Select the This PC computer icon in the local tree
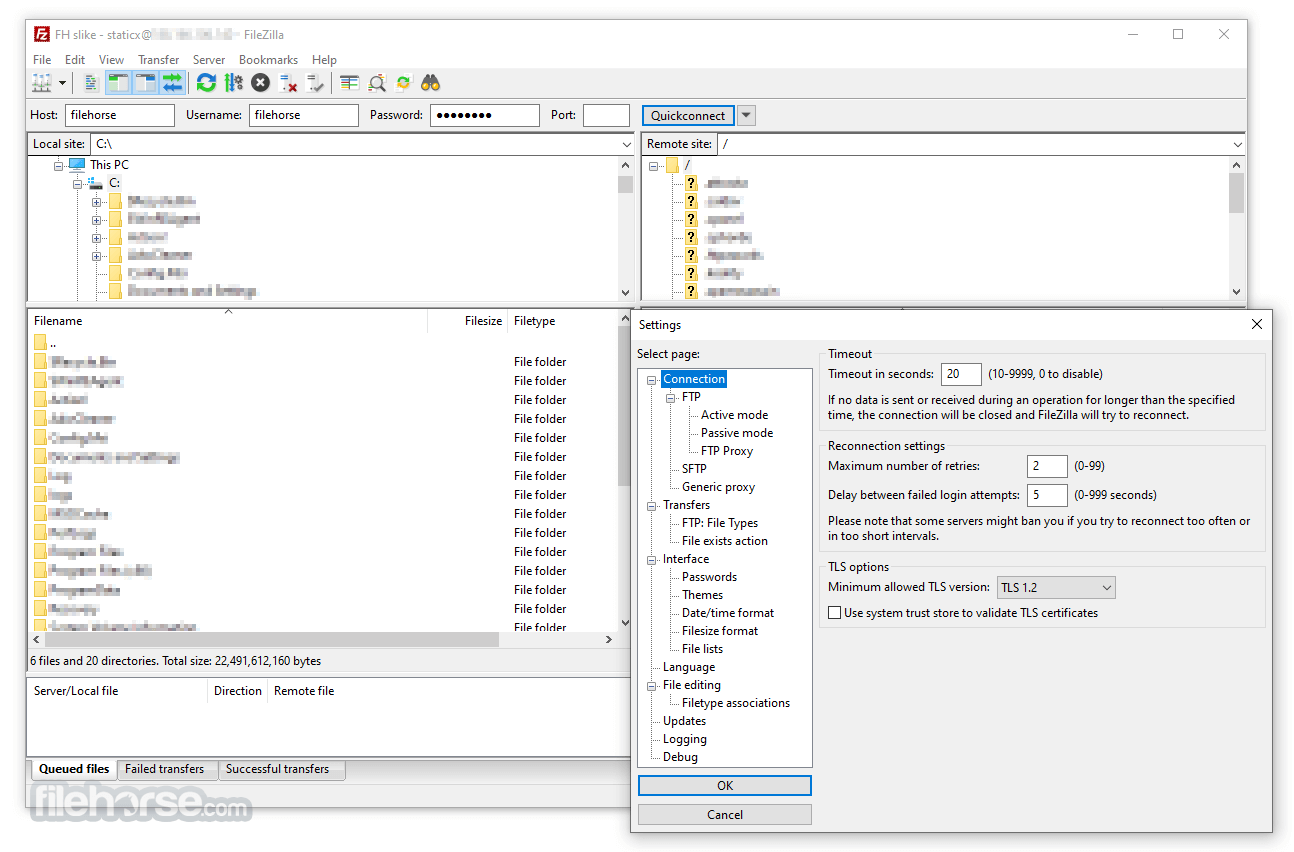The height and width of the screenshot is (852, 1294). [x=77, y=165]
